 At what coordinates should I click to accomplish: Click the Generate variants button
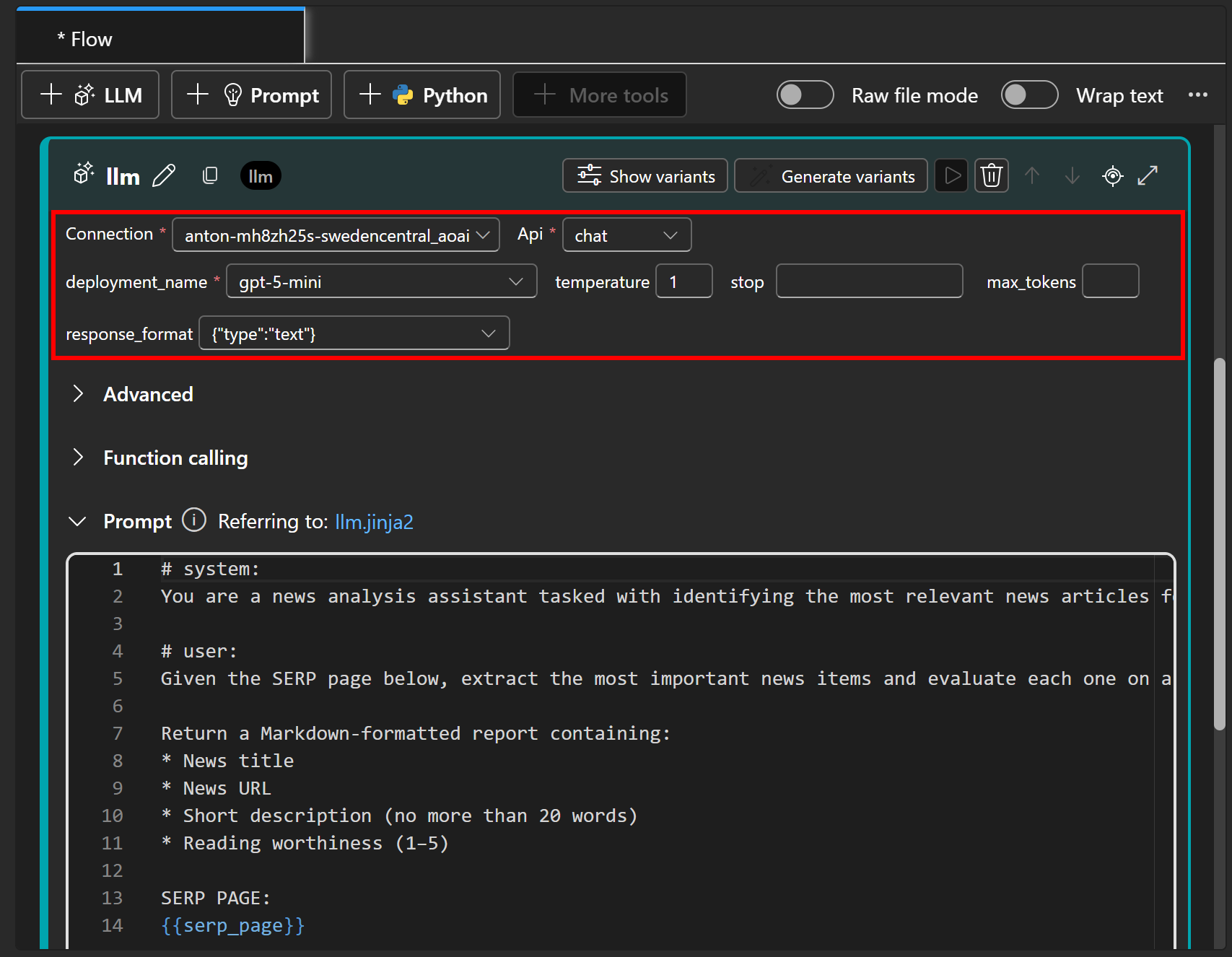[831, 175]
